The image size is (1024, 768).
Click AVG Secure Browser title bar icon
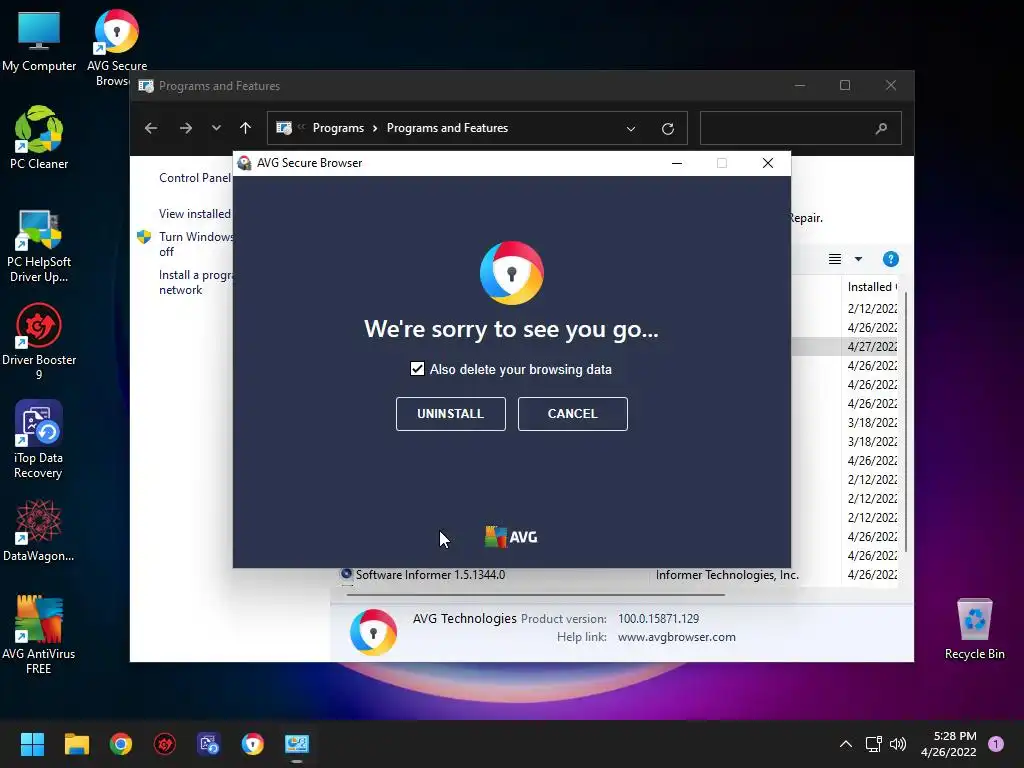[244, 163]
